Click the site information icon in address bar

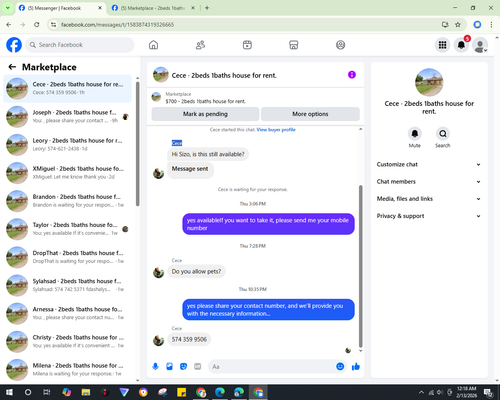click(x=53, y=25)
